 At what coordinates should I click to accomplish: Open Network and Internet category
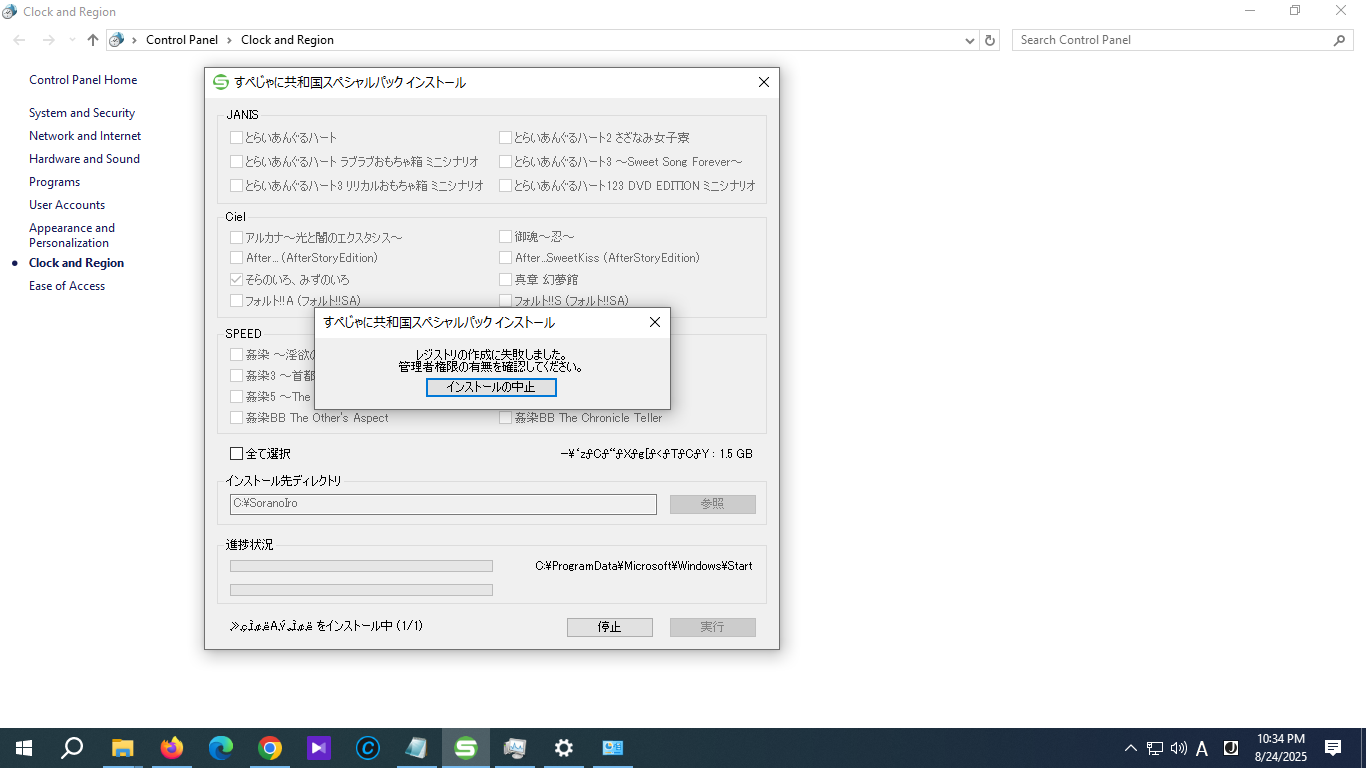click(85, 136)
